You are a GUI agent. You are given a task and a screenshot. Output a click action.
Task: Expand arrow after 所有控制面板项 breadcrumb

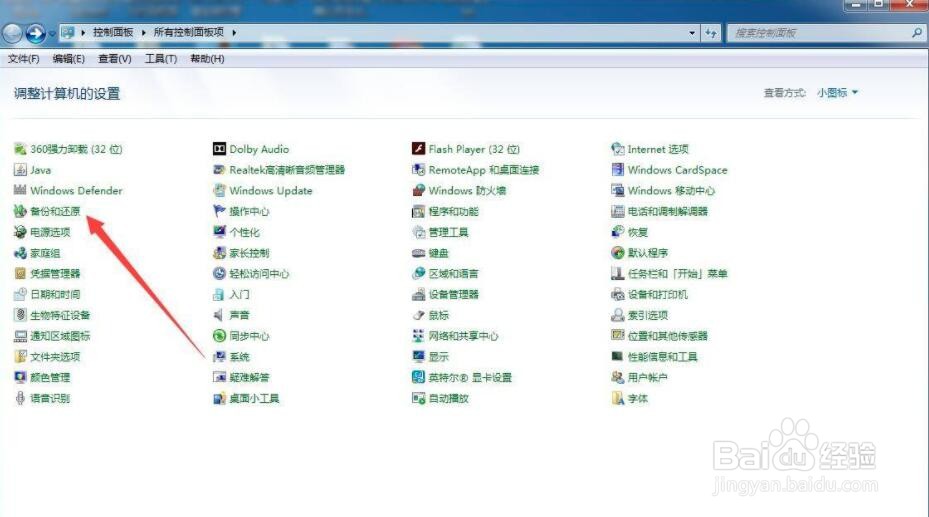click(x=234, y=33)
